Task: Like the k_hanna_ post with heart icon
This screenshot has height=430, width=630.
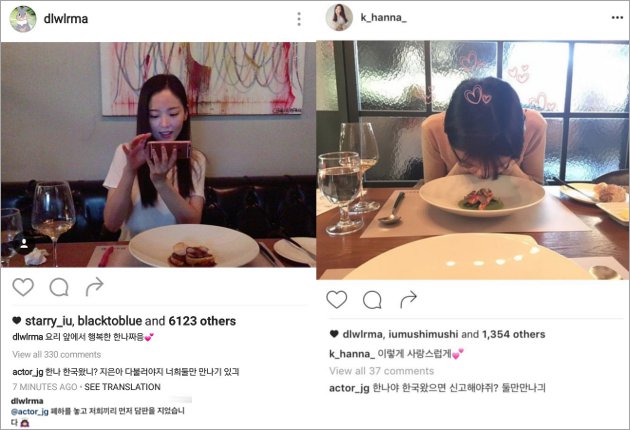Action: pos(337,299)
